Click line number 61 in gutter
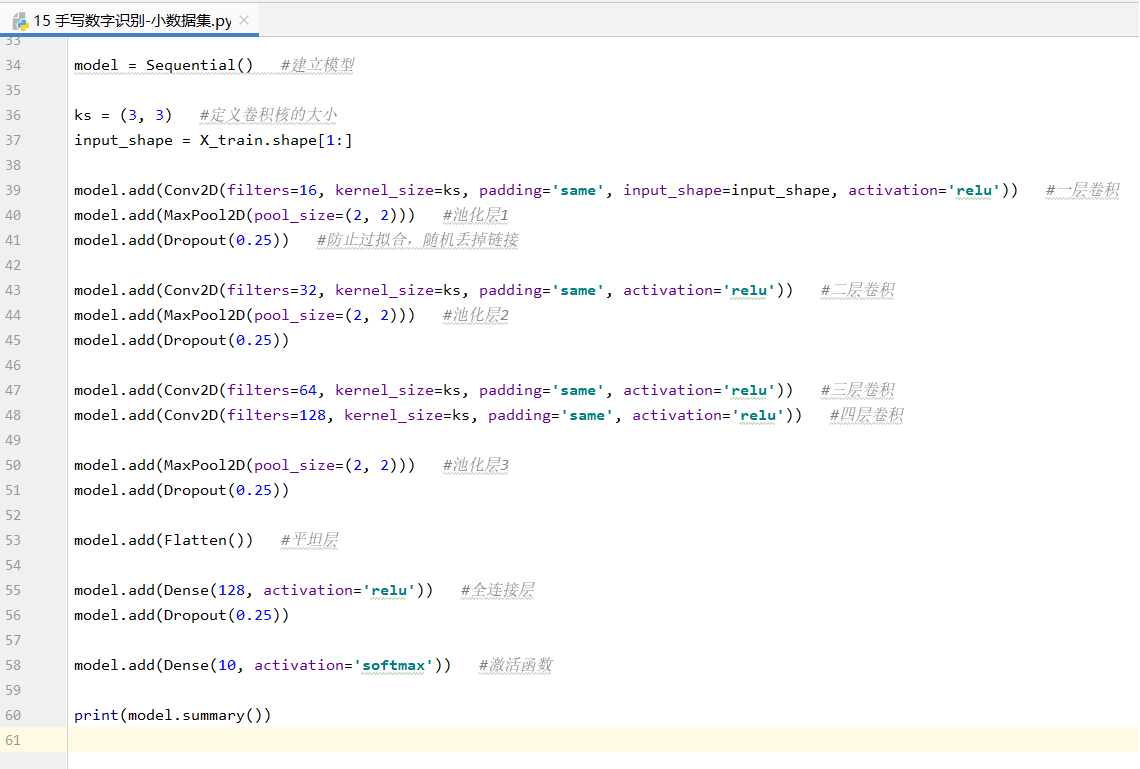Screen dimensions: 1140x769 [x=13, y=740]
